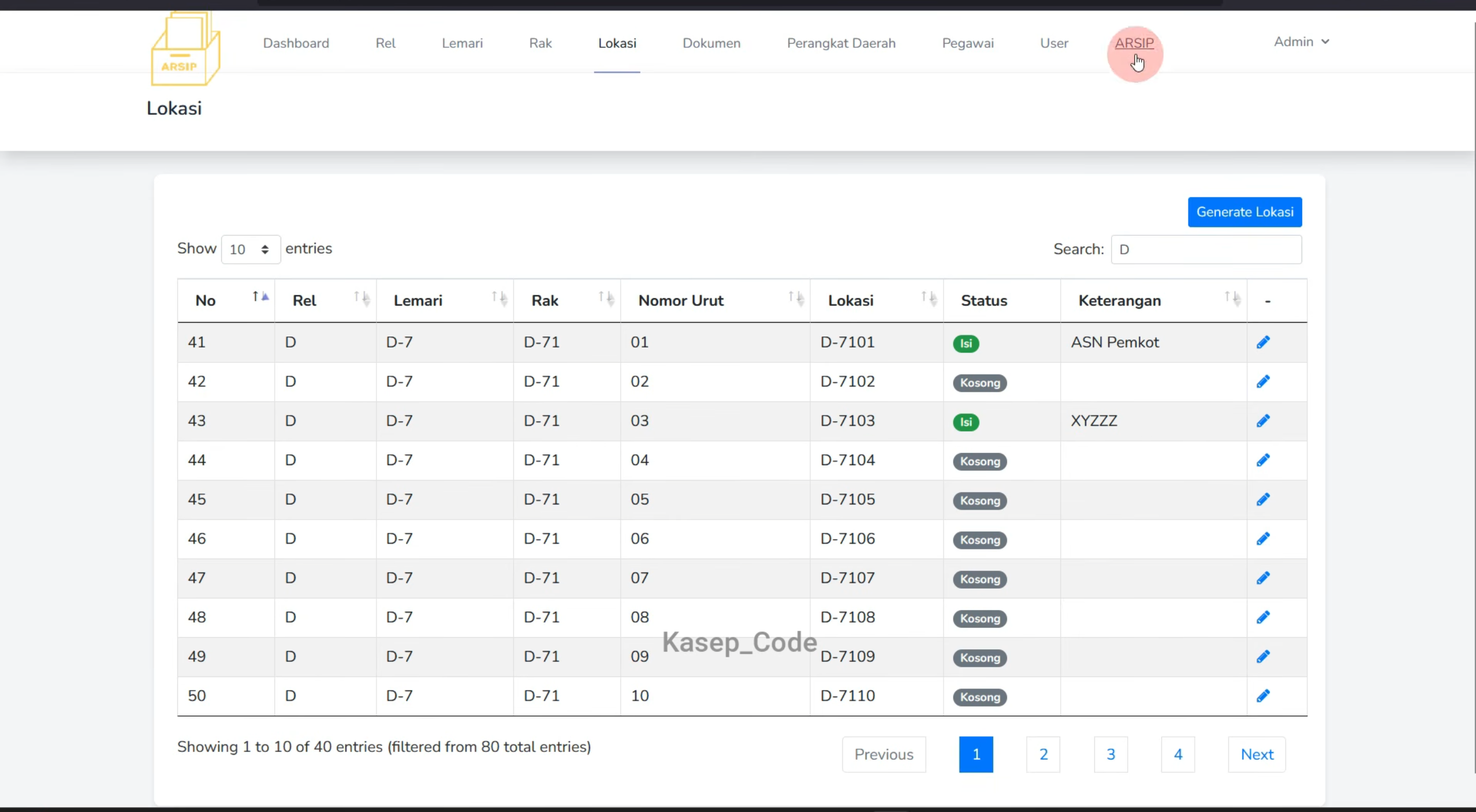
Task: Sort table by the No column
Action: coord(226,301)
